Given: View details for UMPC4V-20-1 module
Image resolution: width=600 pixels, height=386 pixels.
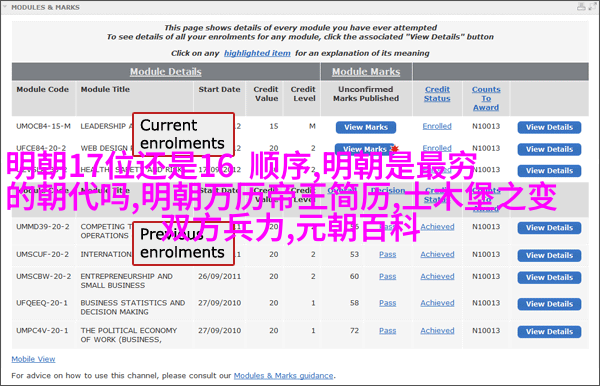Looking at the screenshot, I should tap(549, 331).
